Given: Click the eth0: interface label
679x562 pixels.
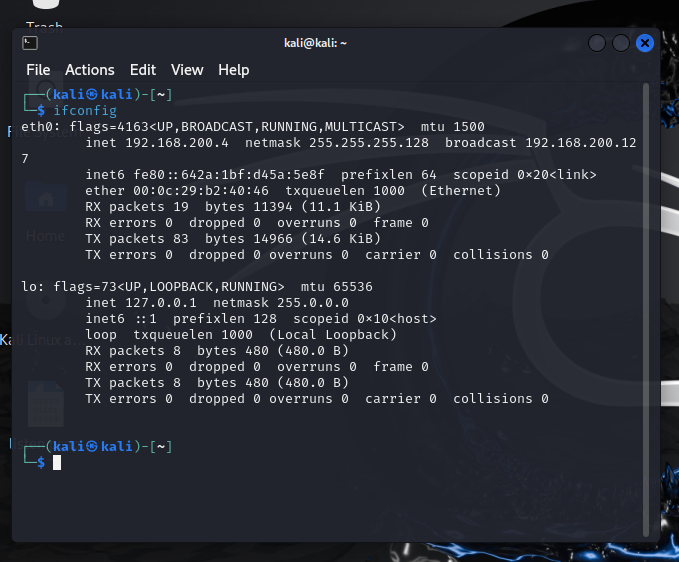Looking at the screenshot, I should (x=40, y=127).
